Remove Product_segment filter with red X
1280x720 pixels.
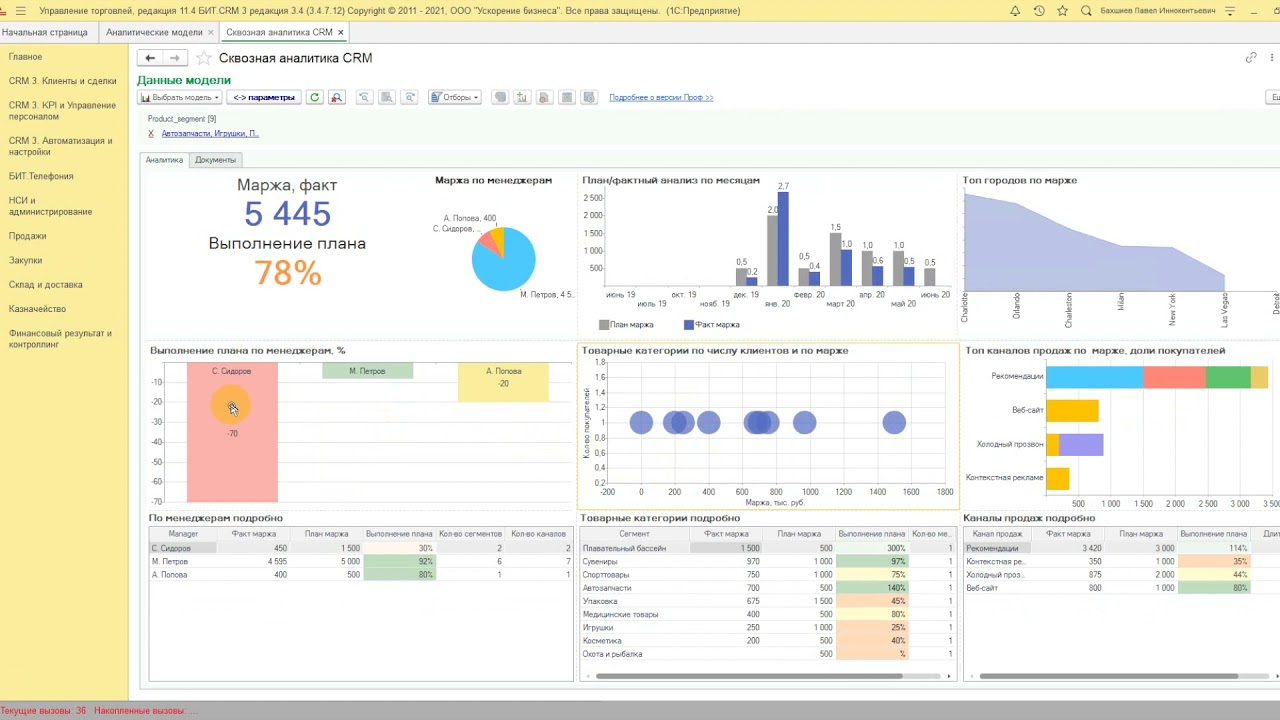151,133
